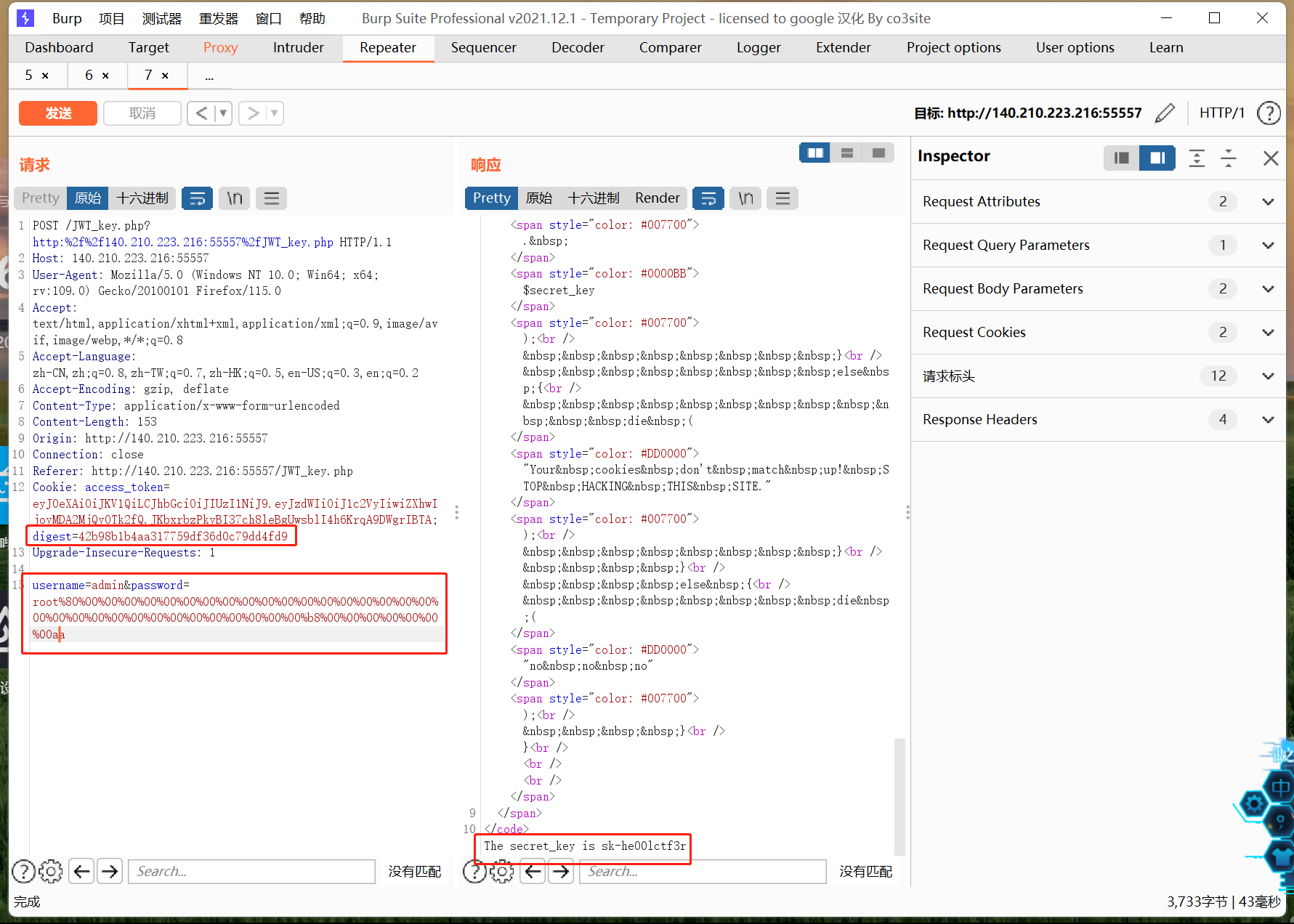Select Repeater sub-tab 5

(x=28, y=75)
